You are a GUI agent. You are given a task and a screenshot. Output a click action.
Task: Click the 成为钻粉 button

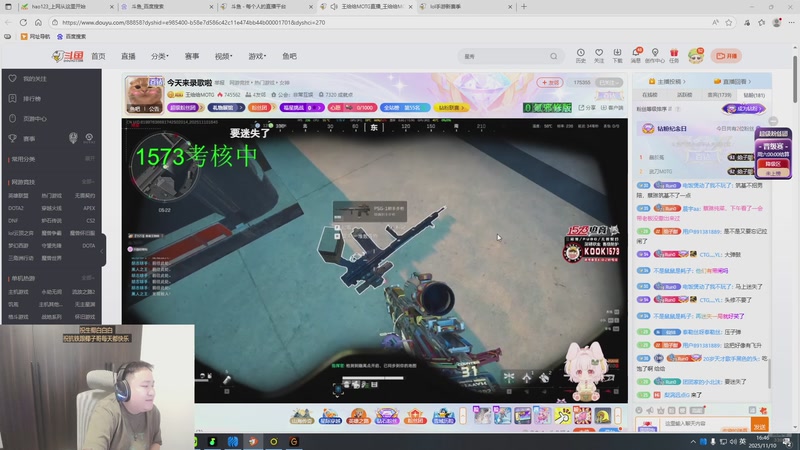coord(744,109)
